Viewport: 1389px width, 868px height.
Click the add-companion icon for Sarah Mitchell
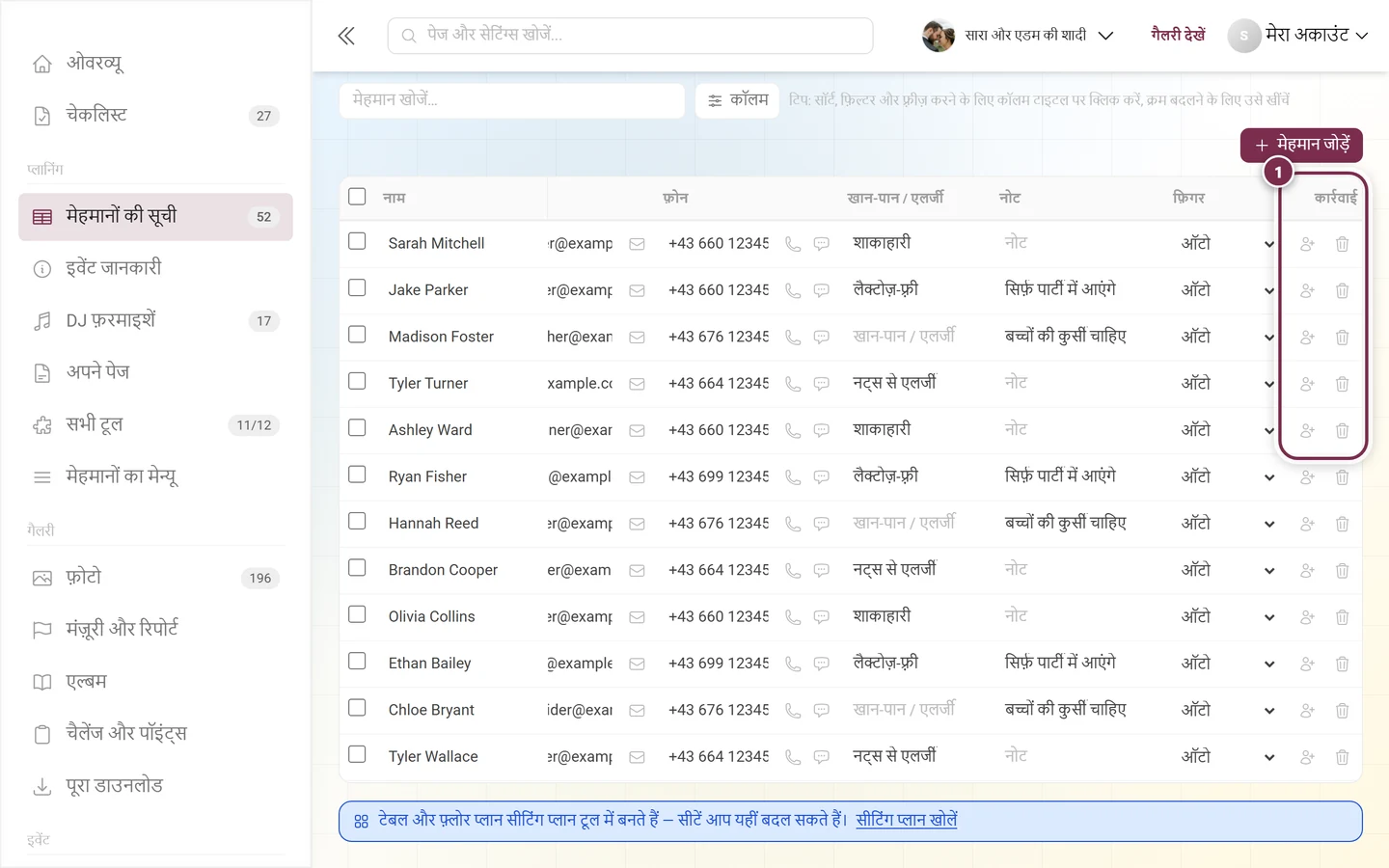point(1307,244)
